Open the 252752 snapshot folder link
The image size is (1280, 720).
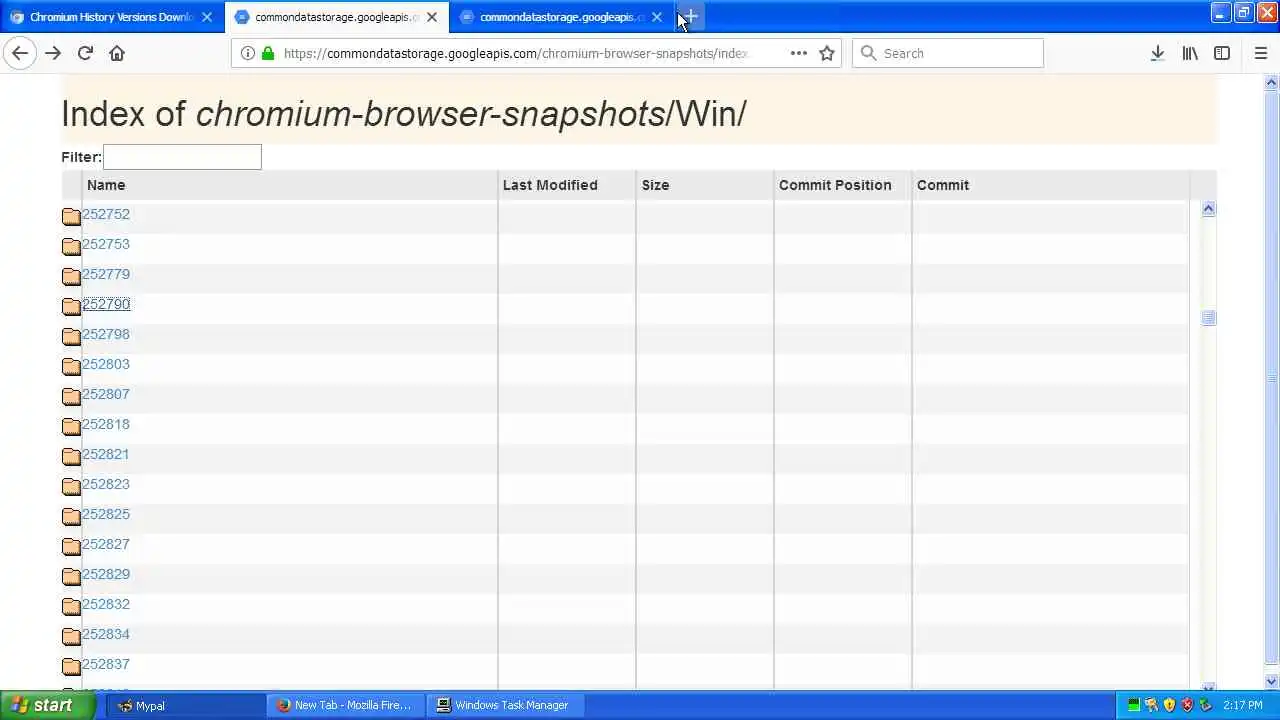pyautogui.click(x=106, y=214)
